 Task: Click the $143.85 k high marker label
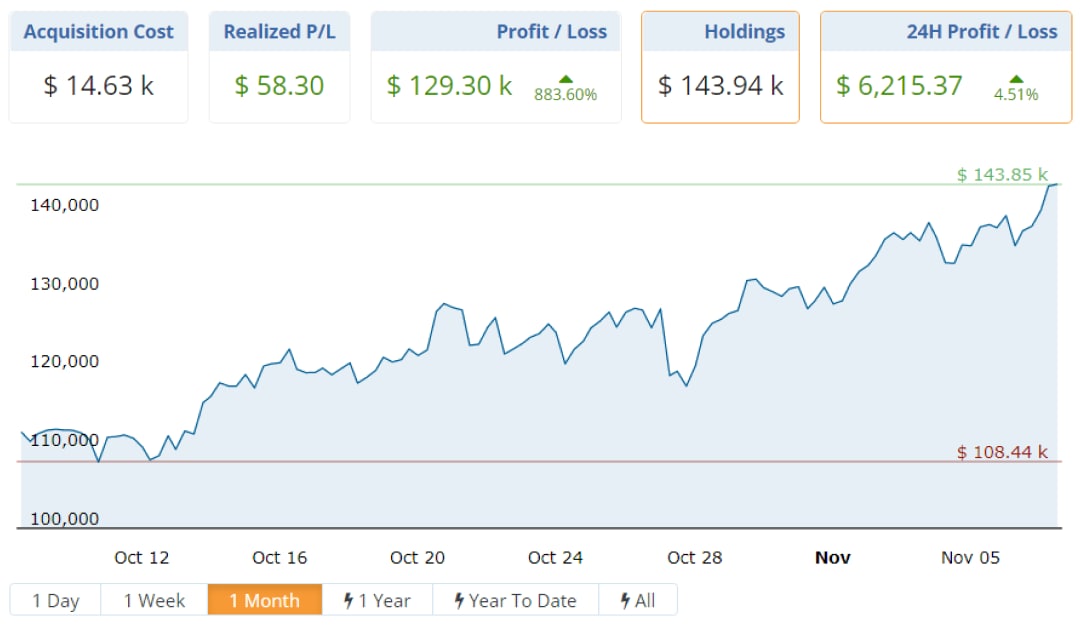tap(1002, 175)
